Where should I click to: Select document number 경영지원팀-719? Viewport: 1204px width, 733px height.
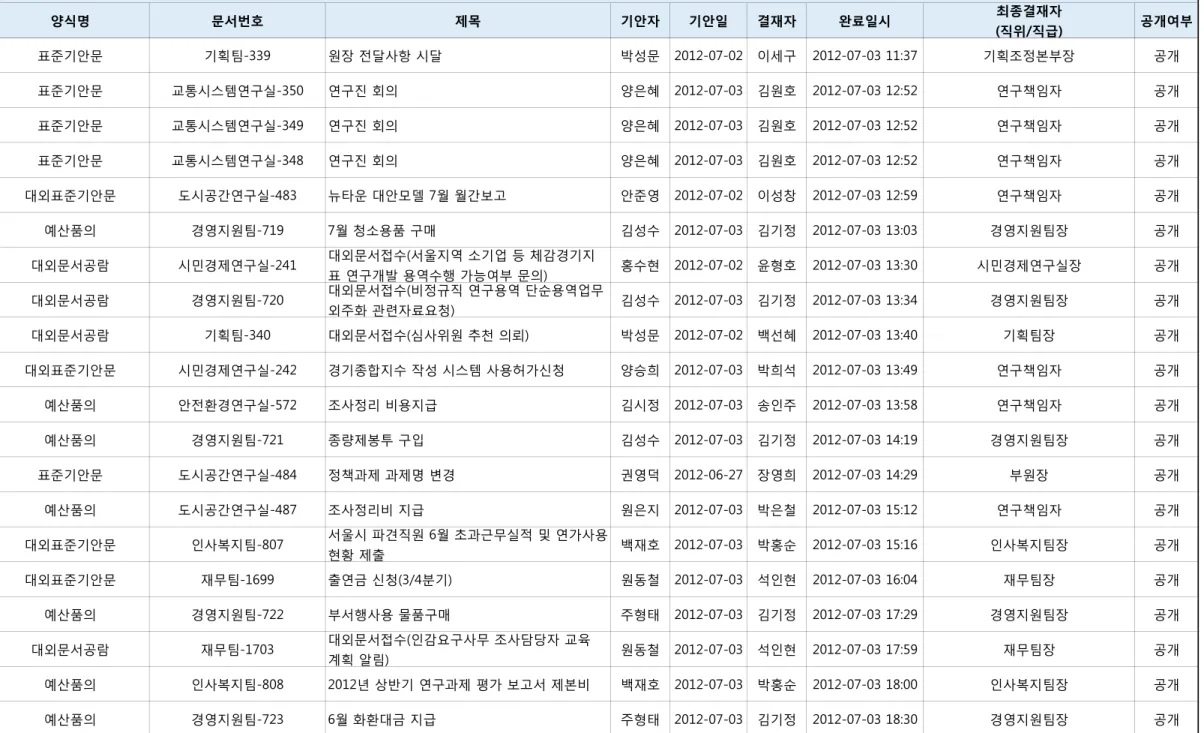tap(237, 231)
